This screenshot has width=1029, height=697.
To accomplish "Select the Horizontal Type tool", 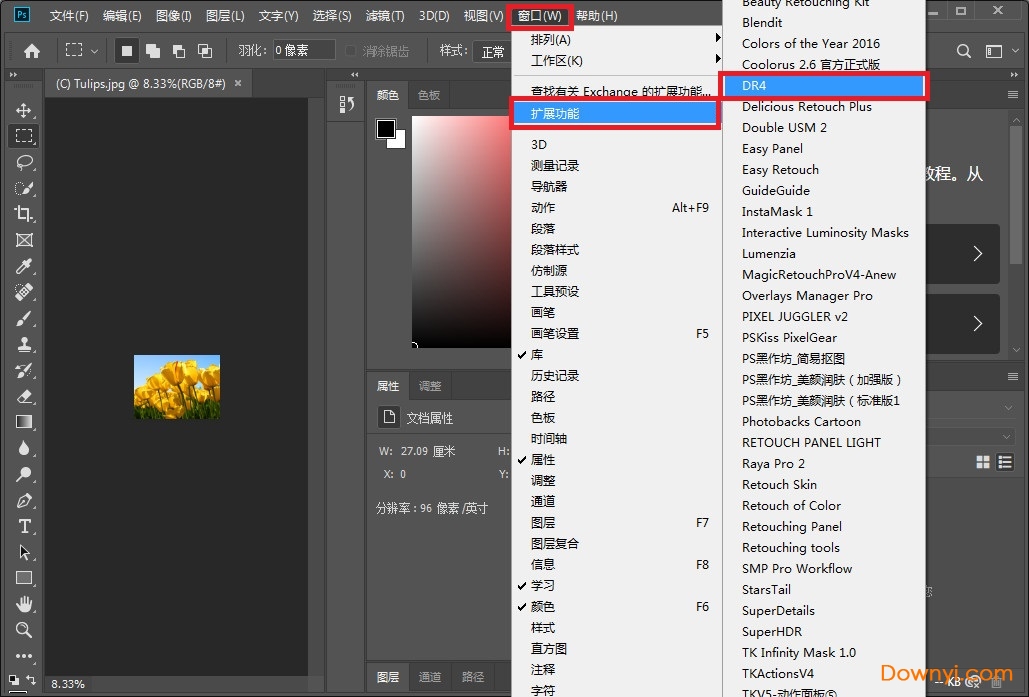I will (24, 526).
